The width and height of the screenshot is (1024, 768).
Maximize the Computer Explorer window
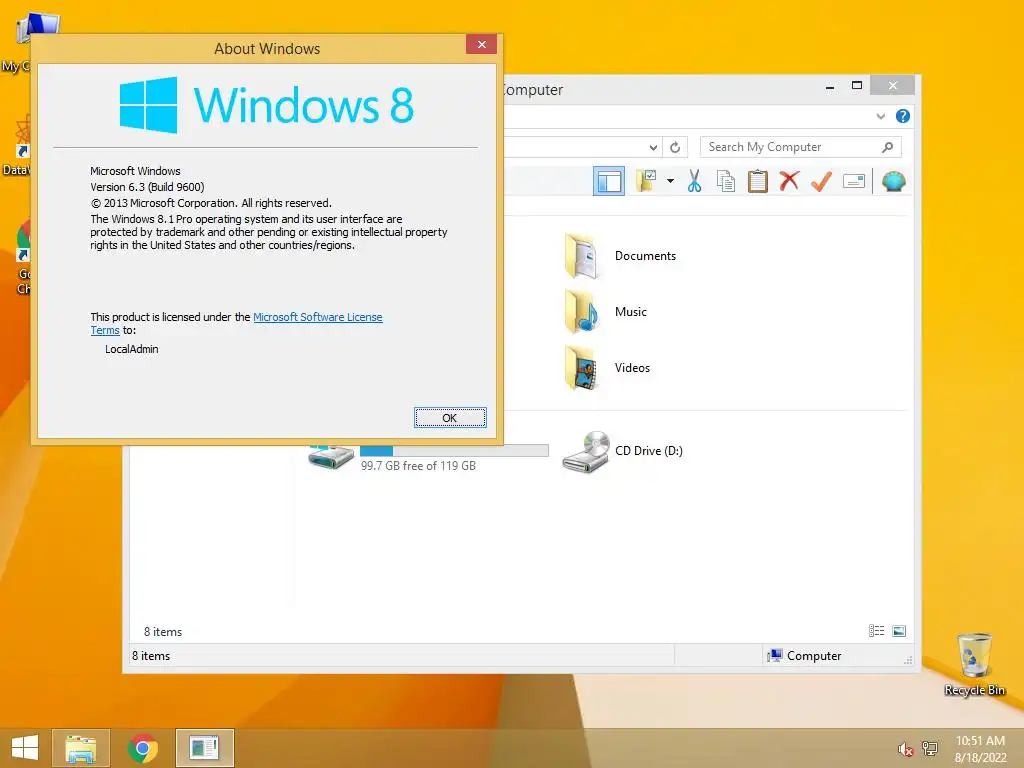(x=857, y=86)
